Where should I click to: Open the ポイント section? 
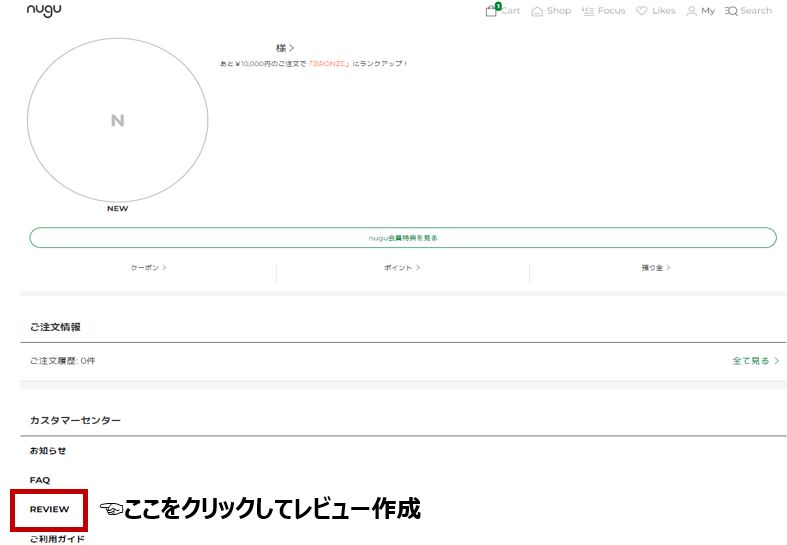(402, 268)
